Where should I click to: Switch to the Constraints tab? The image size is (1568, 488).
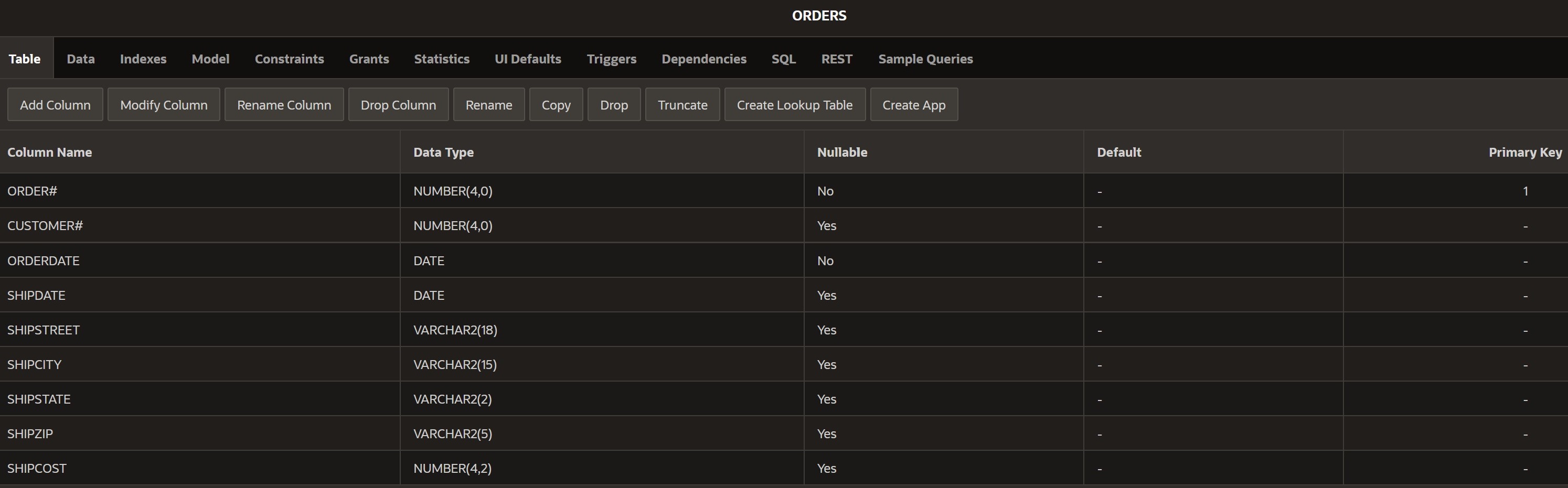click(290, 58)
